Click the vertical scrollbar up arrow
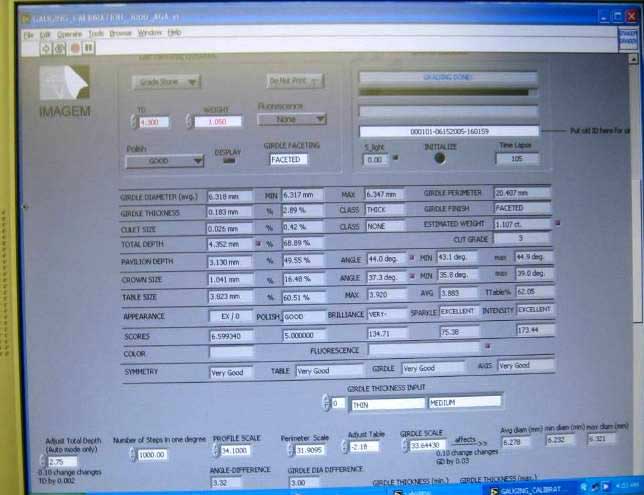 (633, 59)
